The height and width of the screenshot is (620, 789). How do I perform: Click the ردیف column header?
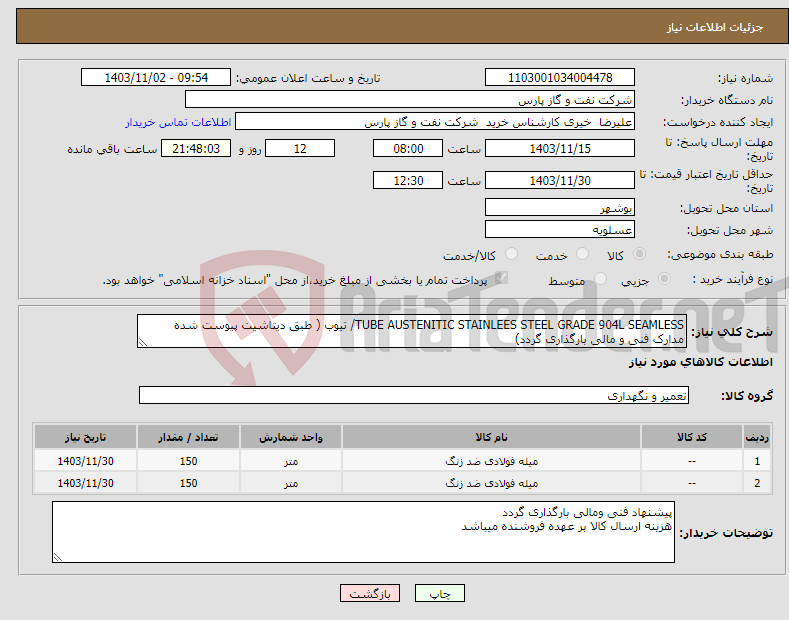[757, 437]
